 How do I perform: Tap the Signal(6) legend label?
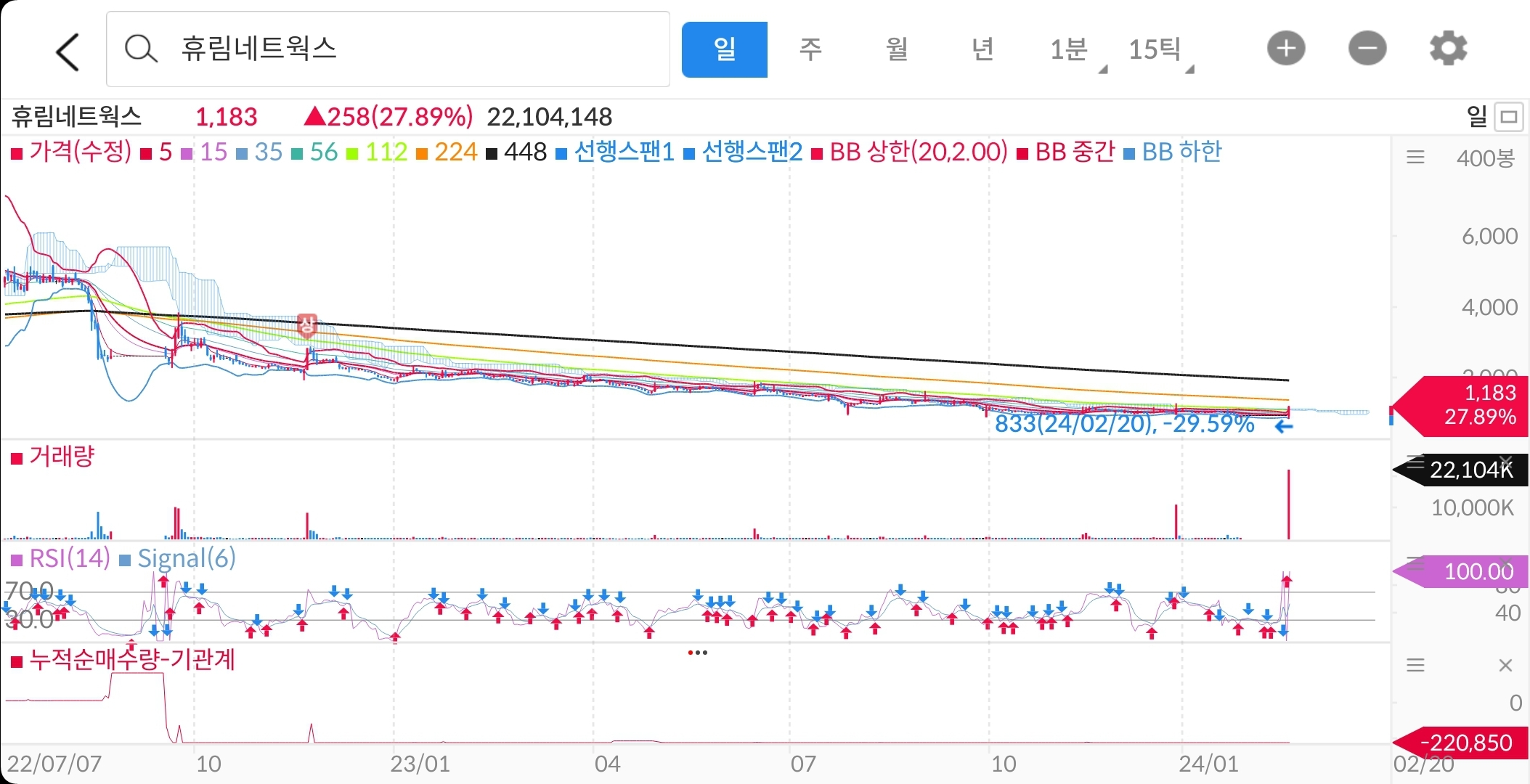[178, 558]
